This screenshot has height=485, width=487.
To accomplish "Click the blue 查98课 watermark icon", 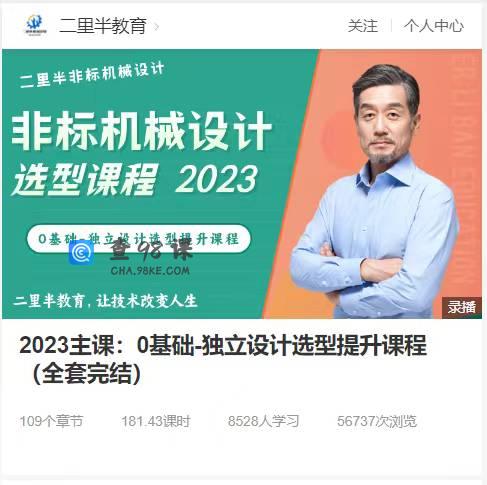I will pyautogui.click(x=81, y=253).
